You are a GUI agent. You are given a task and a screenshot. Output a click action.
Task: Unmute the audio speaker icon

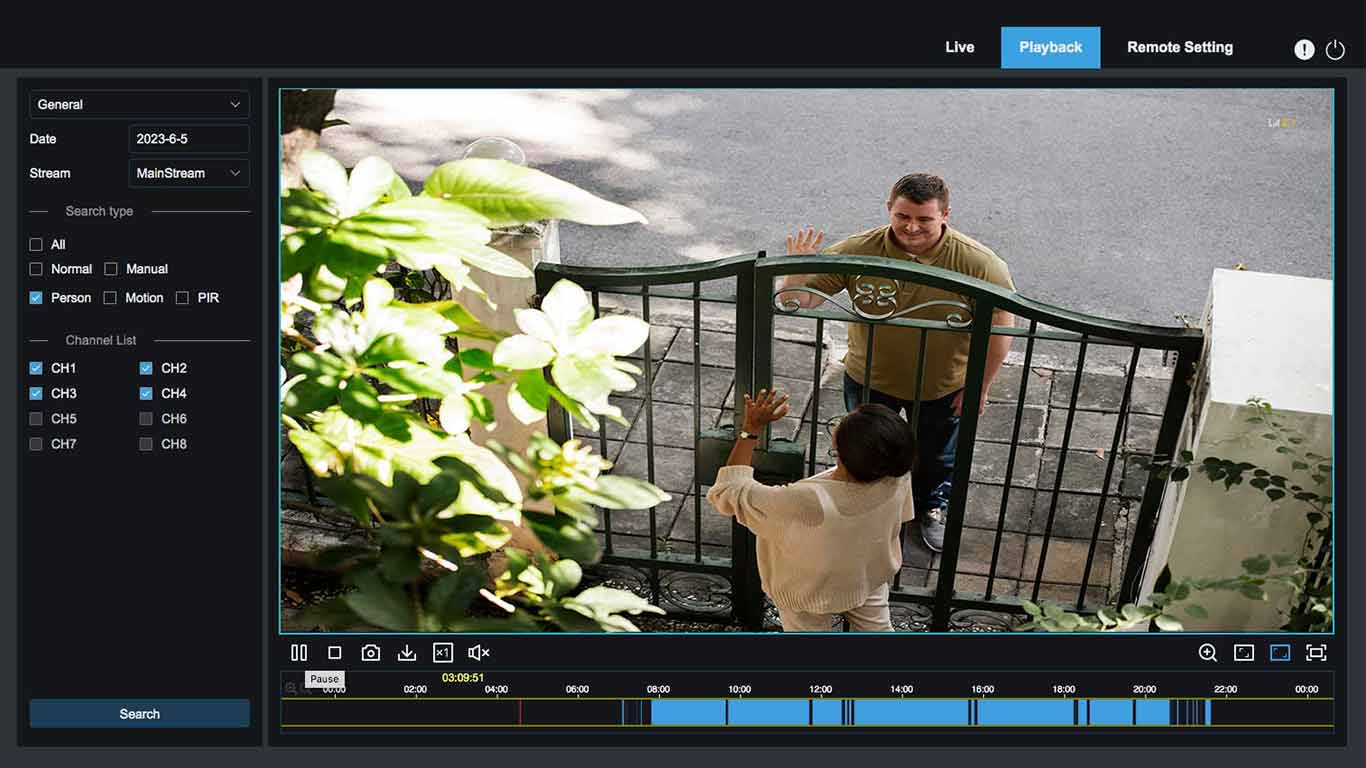tap(479, 653)
